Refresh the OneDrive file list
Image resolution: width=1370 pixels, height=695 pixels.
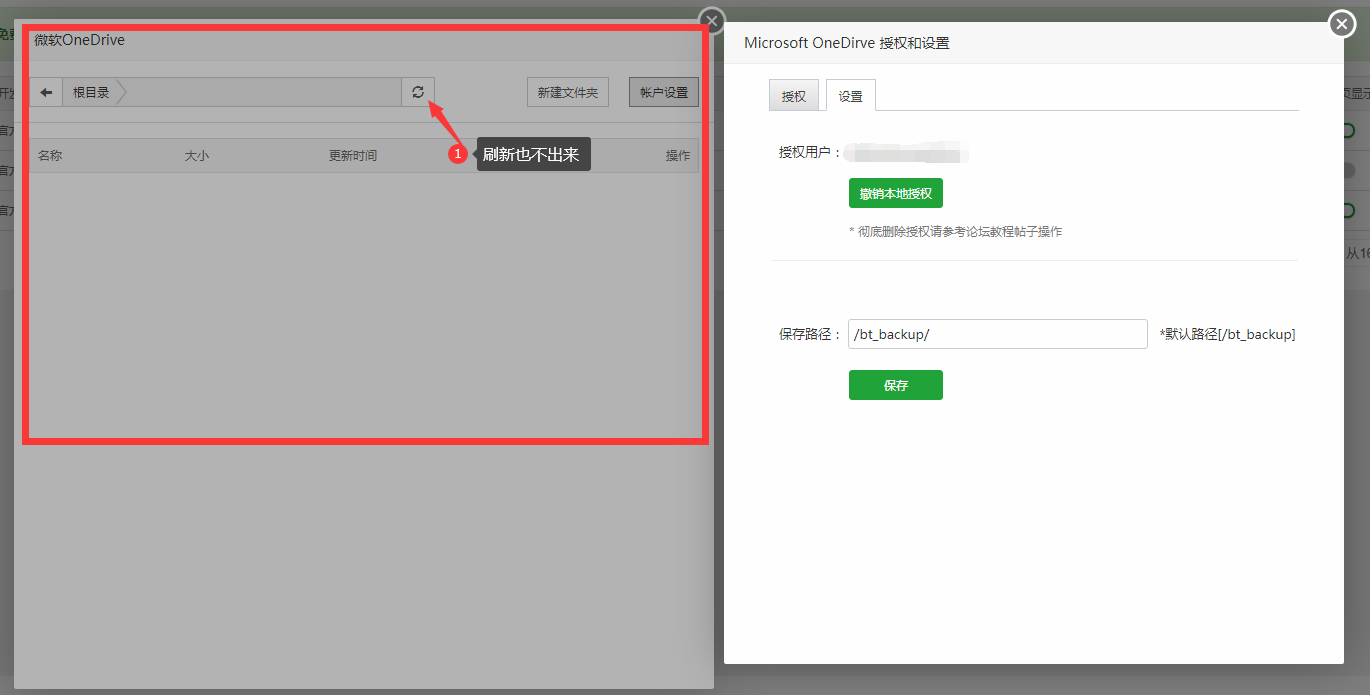(418, 92)
